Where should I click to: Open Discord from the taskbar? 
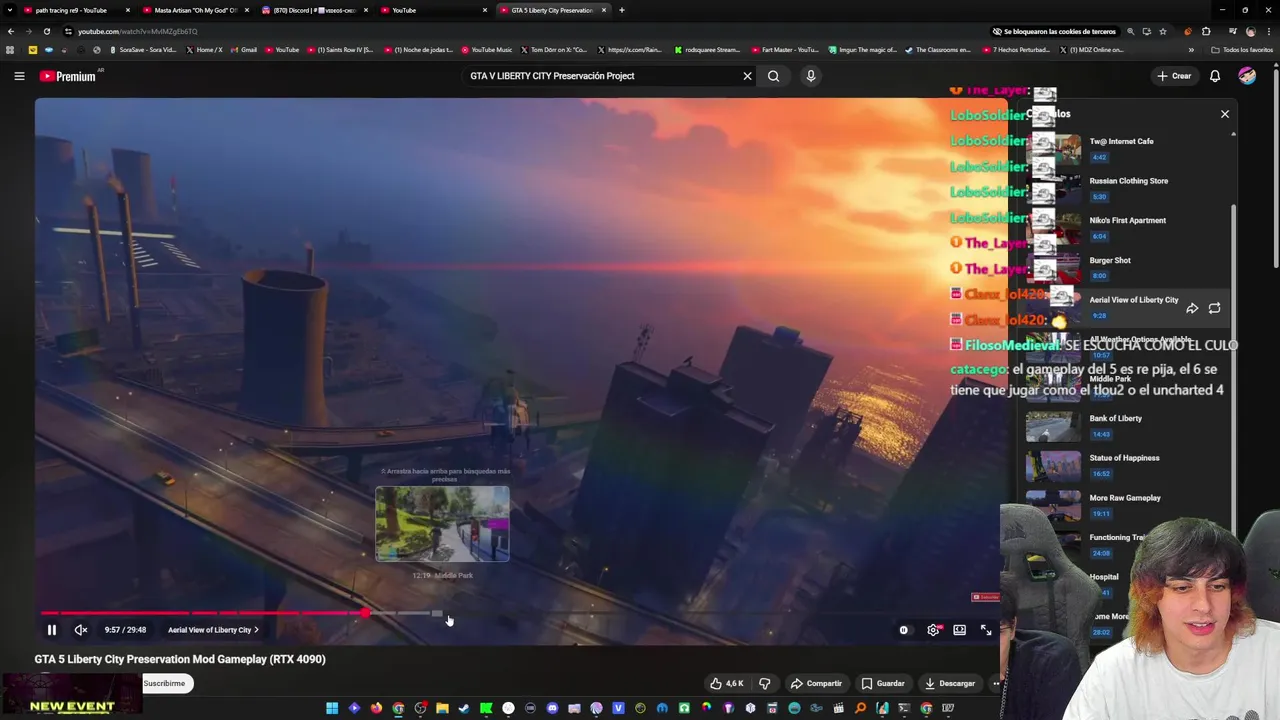tap(552, 708)
